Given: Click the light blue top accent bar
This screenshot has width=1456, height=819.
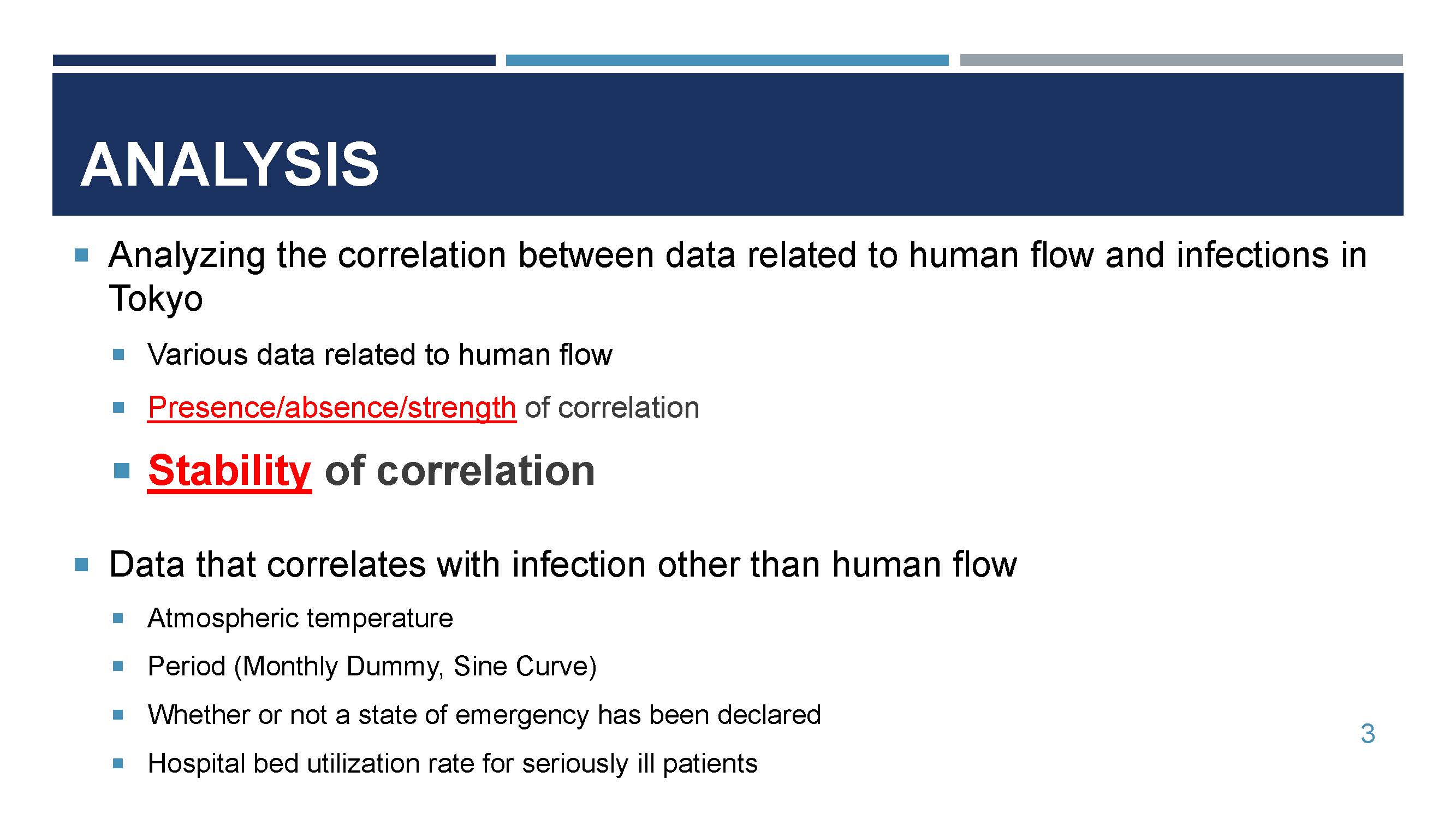Looking at the screenshot, I should (727, 60).
